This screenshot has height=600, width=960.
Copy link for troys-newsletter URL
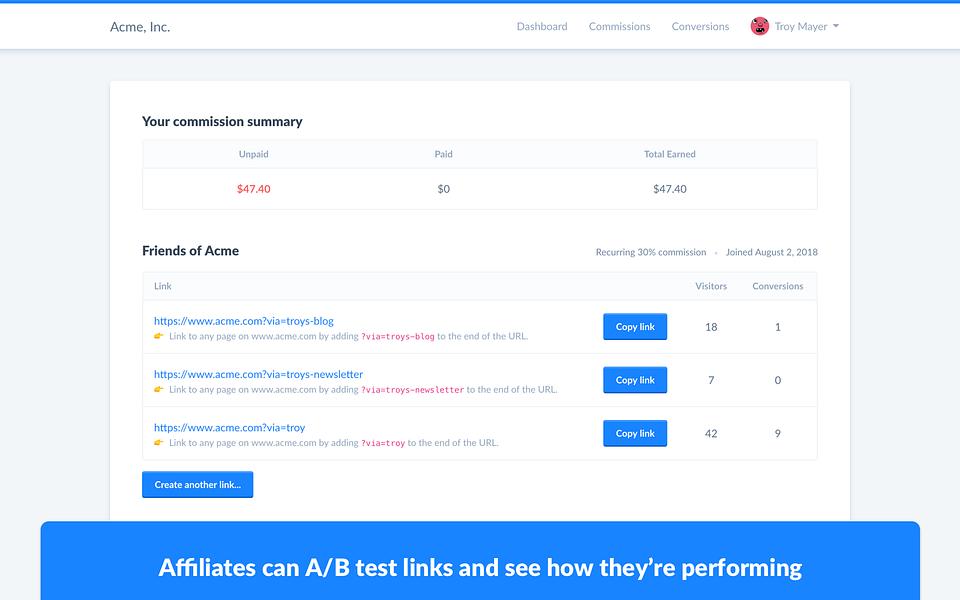coord(635,380)
